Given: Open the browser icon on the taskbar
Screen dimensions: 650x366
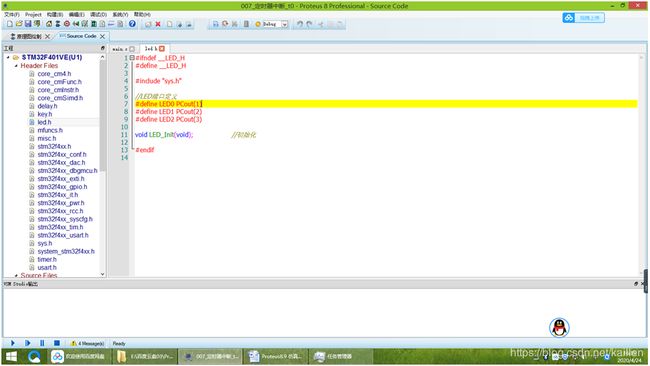Looking at the screenshot, I should point(34,356).
